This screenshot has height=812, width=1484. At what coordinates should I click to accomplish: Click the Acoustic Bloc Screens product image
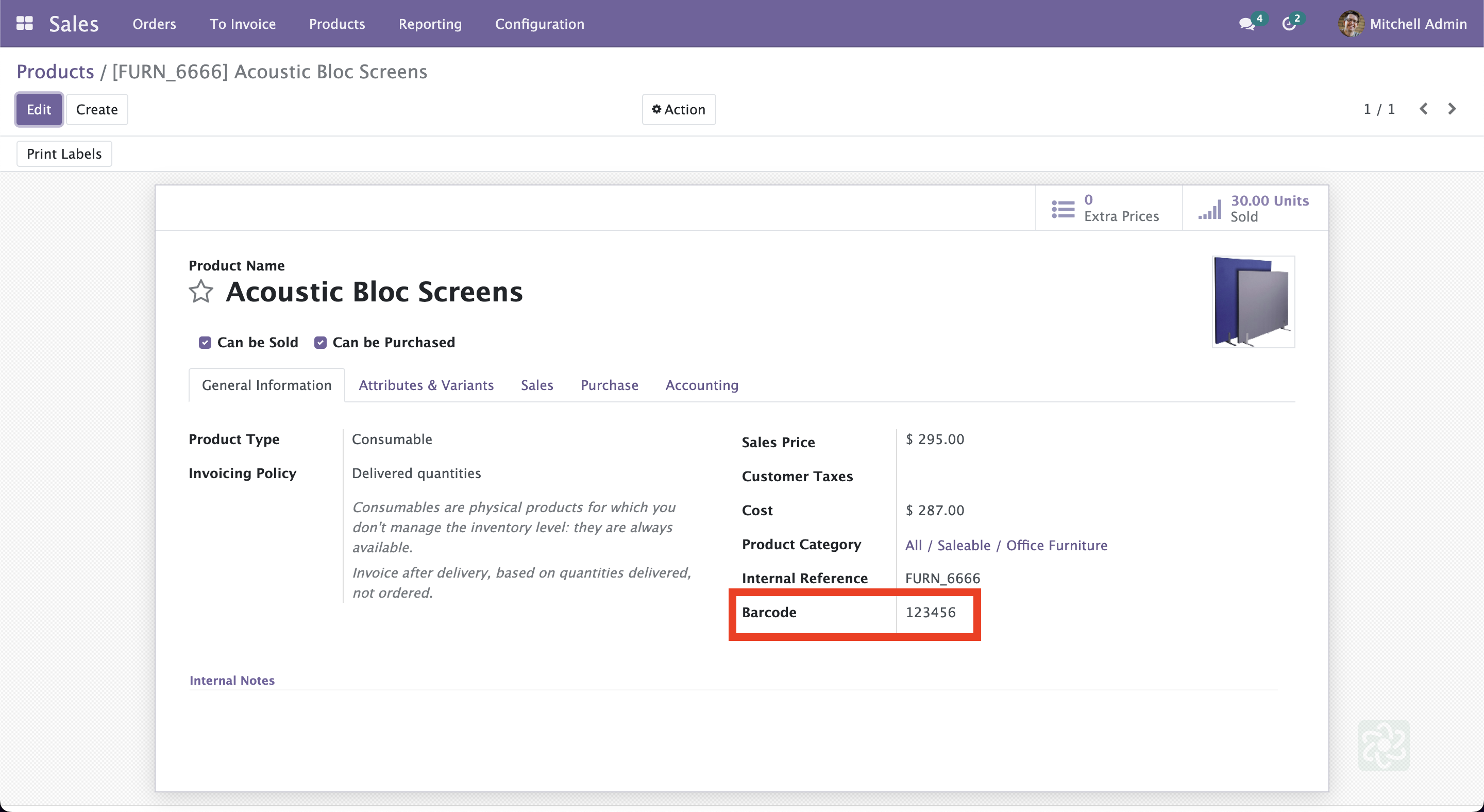1253,302
